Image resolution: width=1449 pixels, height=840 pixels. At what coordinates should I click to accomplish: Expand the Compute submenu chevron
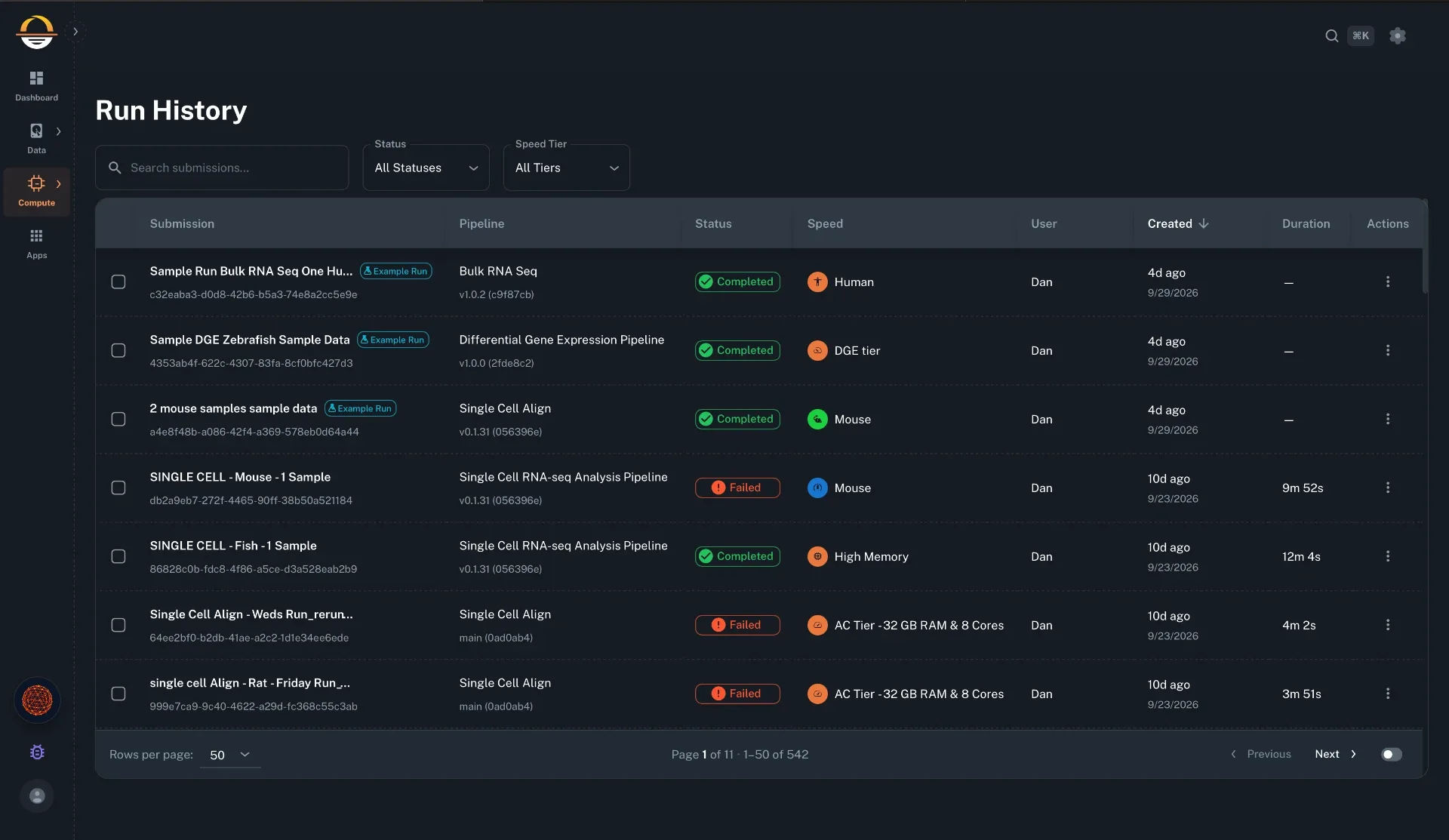[x=59, y=184]
